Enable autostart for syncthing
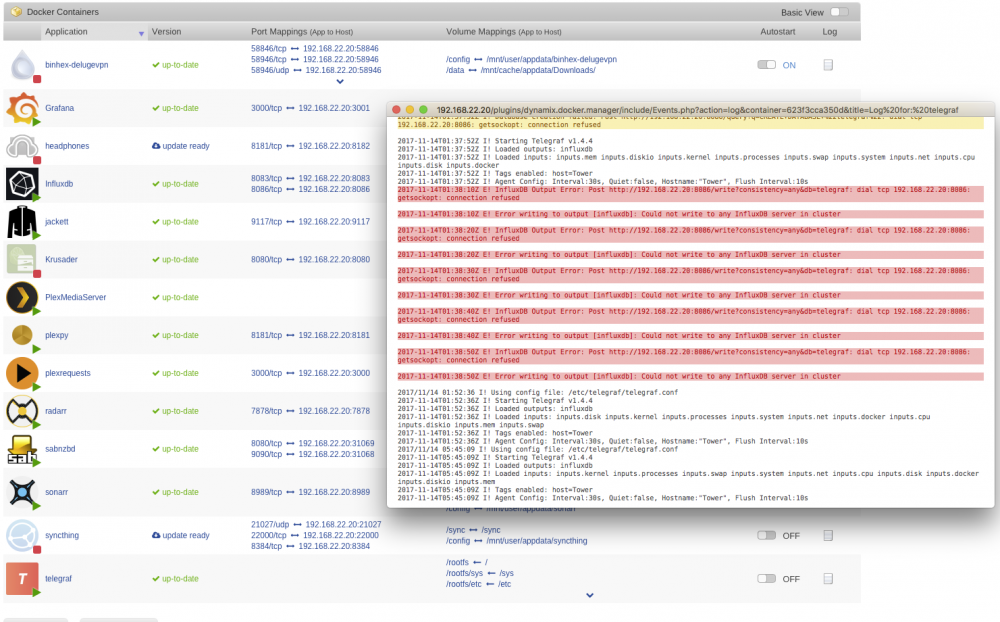Image resolution: width=1000 pixels, height=622 pixels. 767,536
